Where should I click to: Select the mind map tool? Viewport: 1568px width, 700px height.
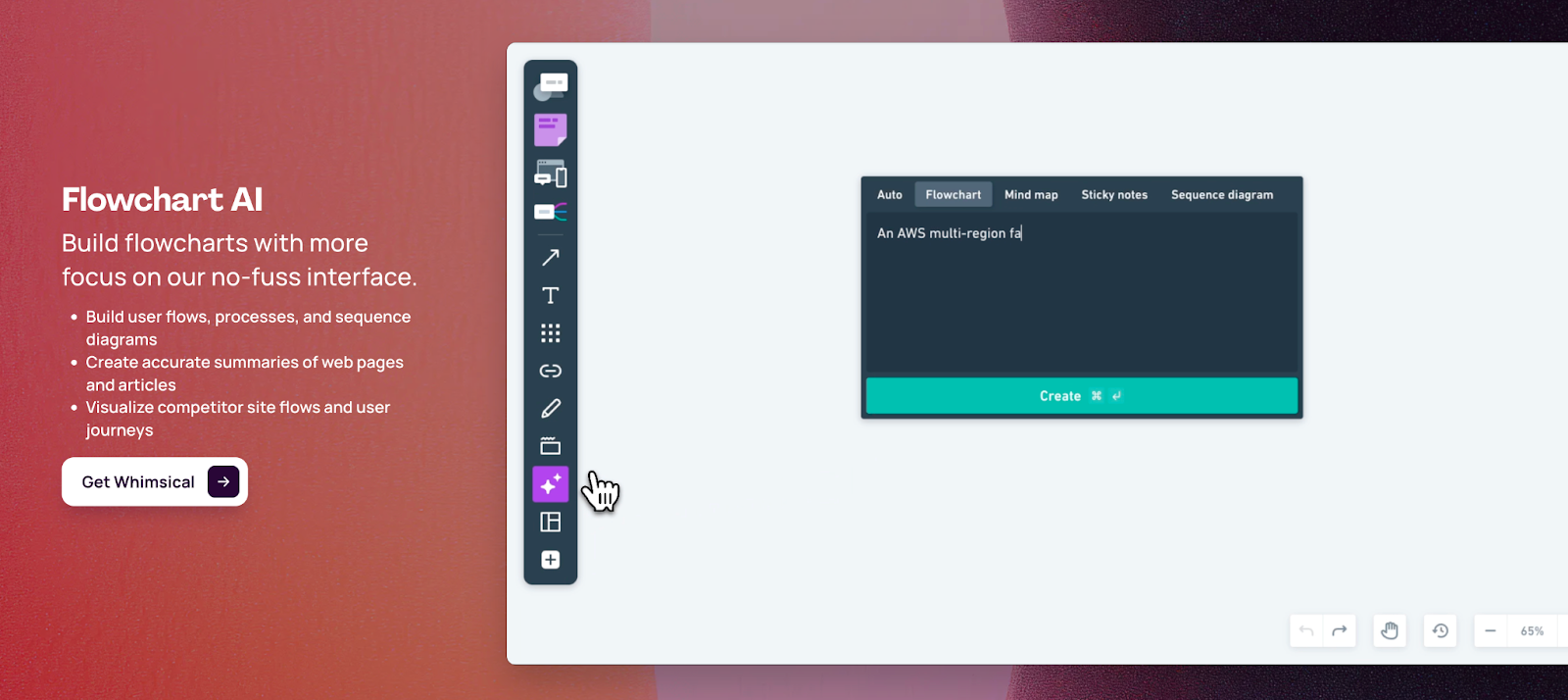point(550,212)
